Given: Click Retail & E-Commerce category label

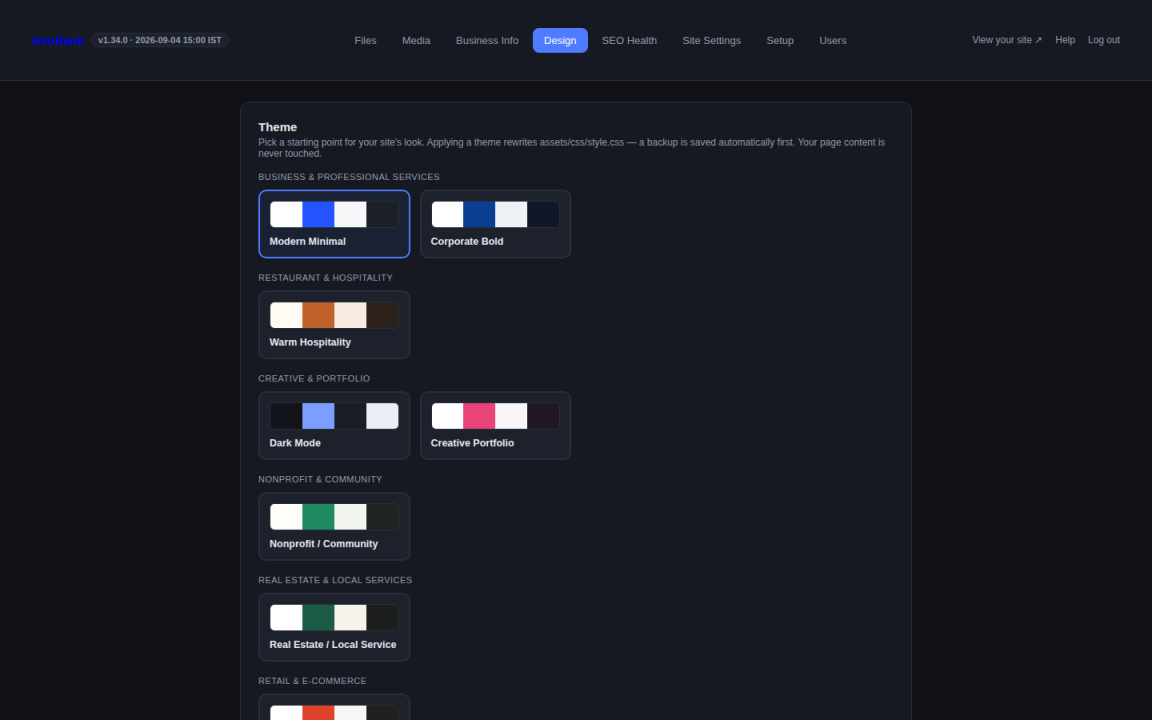Looking at the screenshot, I should pyautogui.click(x=312, y=680).
